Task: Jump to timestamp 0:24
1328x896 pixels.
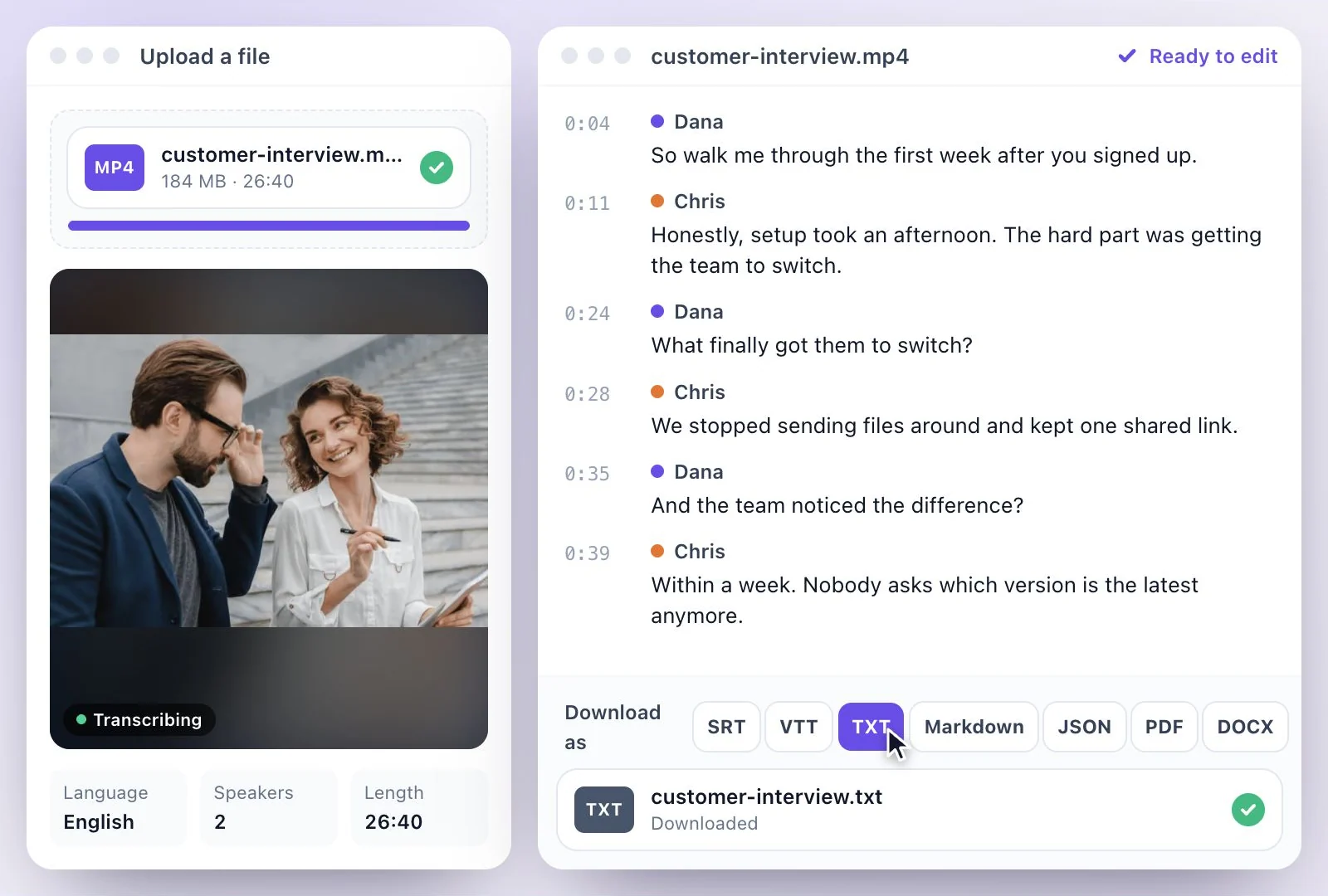Action: pos(588,314)
